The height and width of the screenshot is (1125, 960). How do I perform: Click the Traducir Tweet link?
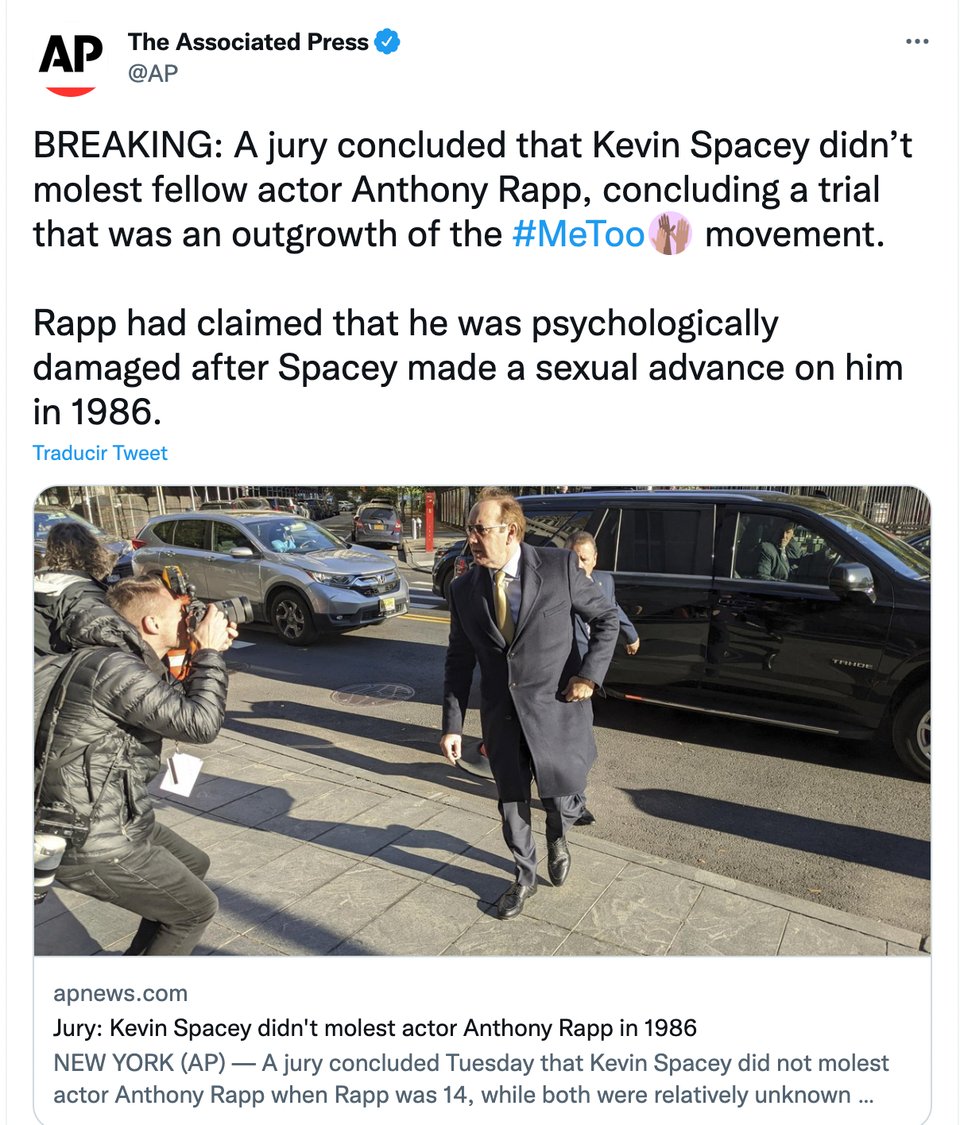(x=100, y=453)
